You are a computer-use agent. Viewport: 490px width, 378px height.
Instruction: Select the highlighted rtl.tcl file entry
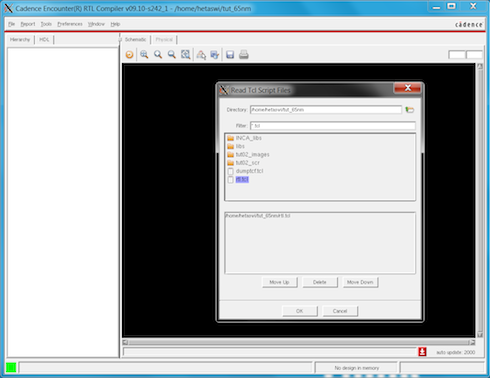click(242, 179)
